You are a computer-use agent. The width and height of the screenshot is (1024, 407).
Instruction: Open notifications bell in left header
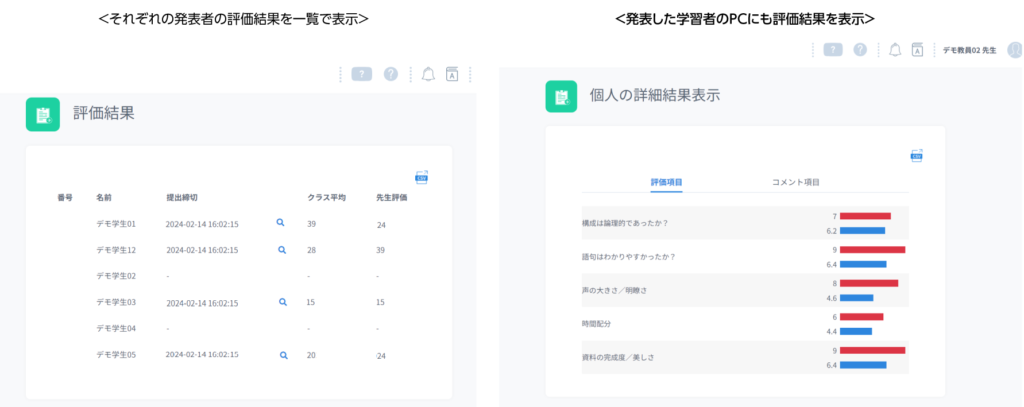tap(428, 74)
